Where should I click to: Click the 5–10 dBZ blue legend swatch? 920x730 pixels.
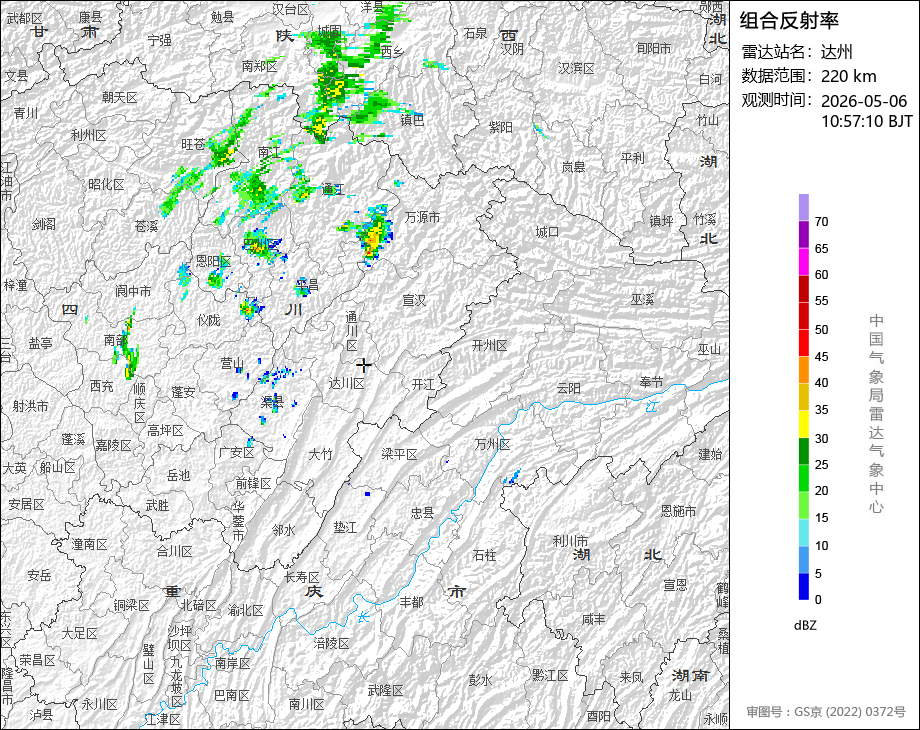point(804,559)
